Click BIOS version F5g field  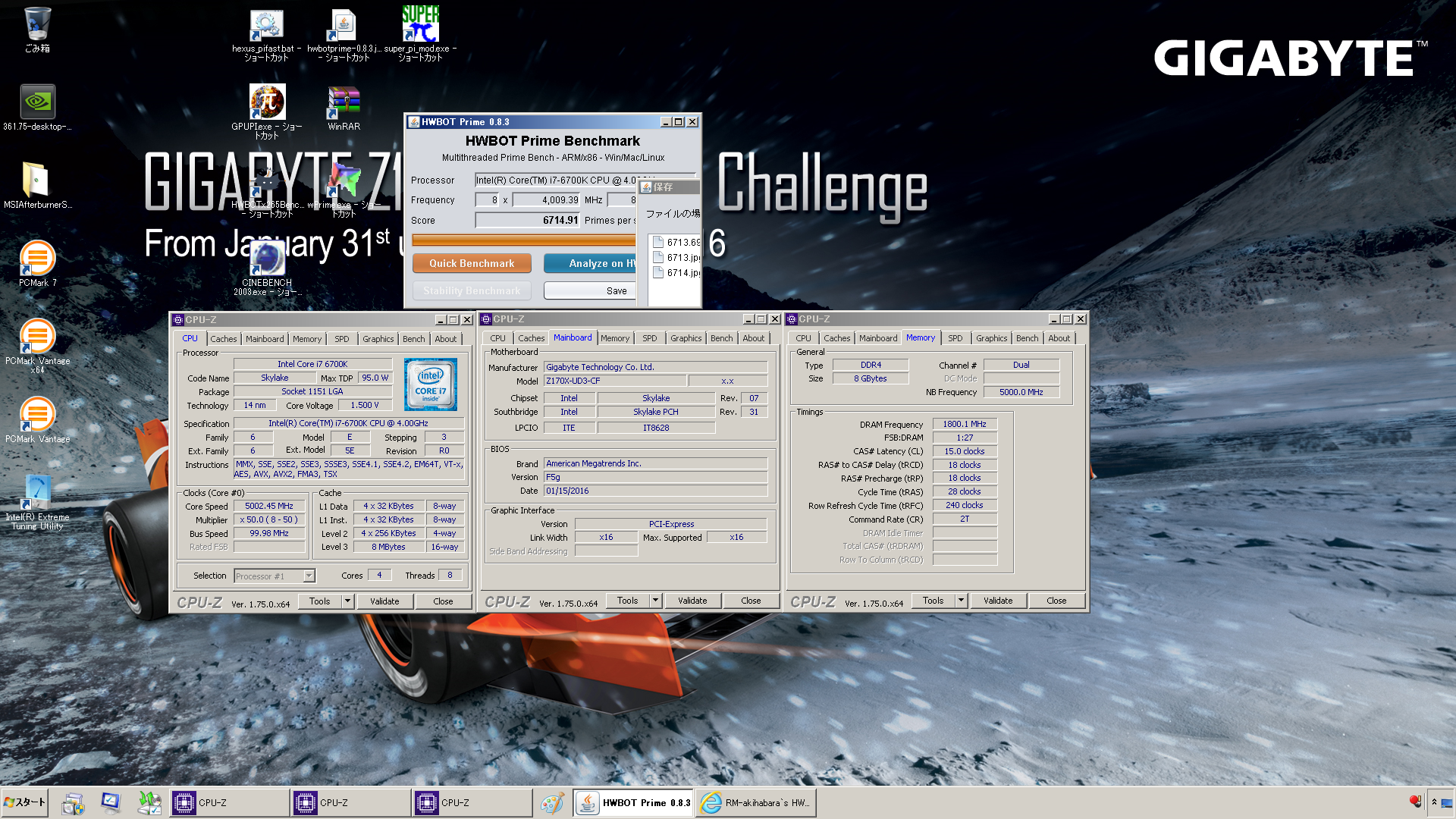click(x=655, y=477)
